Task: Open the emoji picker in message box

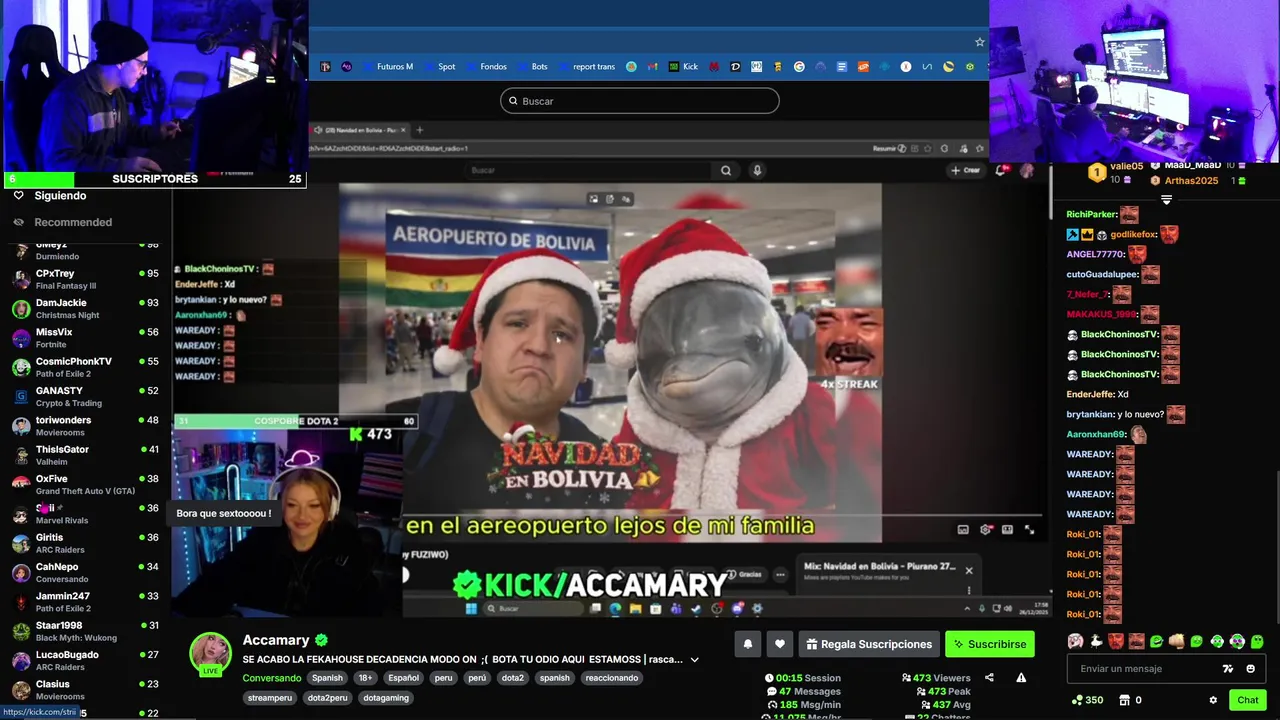Action: 1250,669
